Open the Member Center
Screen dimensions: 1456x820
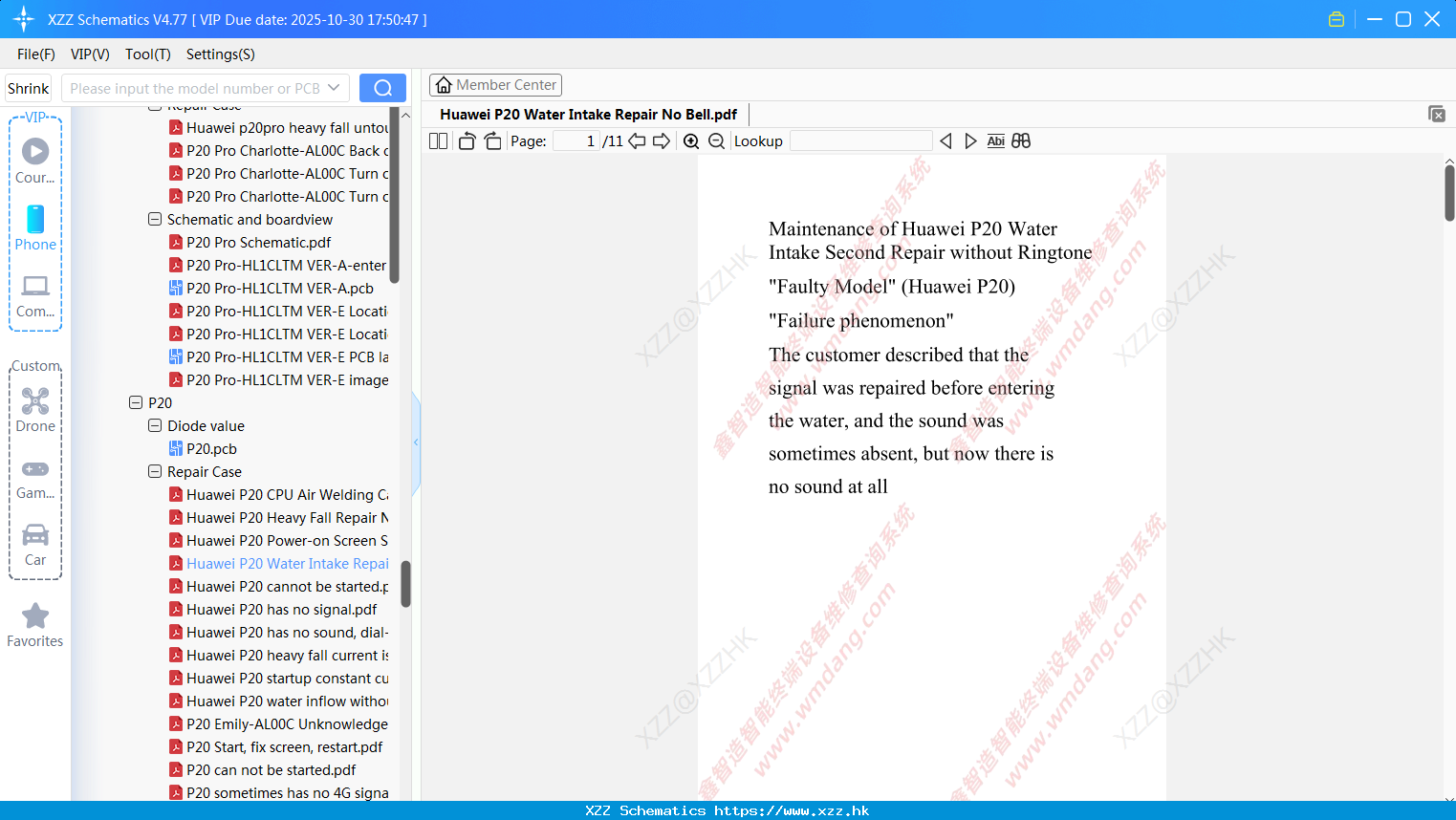tap(495, 85)
